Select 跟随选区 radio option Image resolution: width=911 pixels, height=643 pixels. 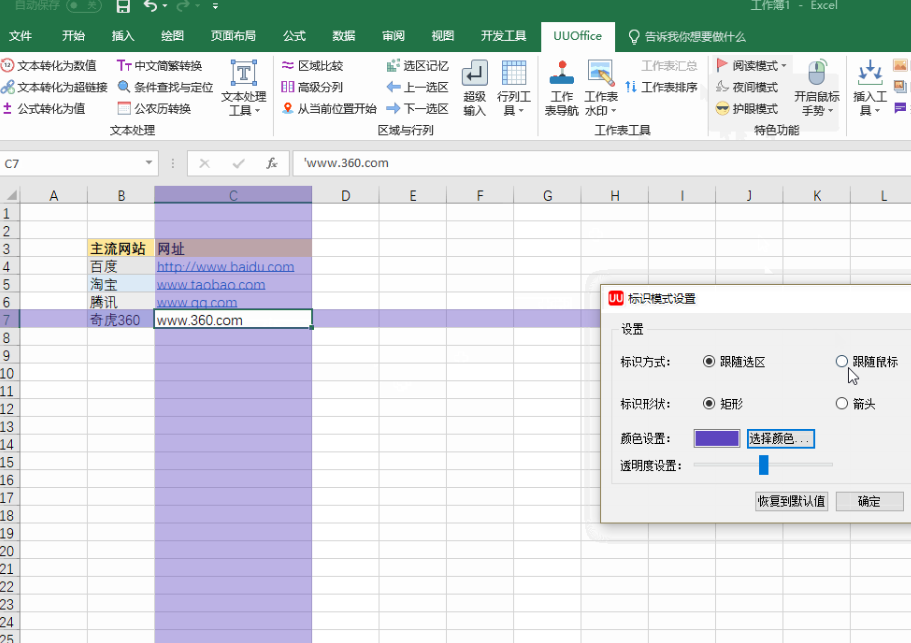pos(710,362)
